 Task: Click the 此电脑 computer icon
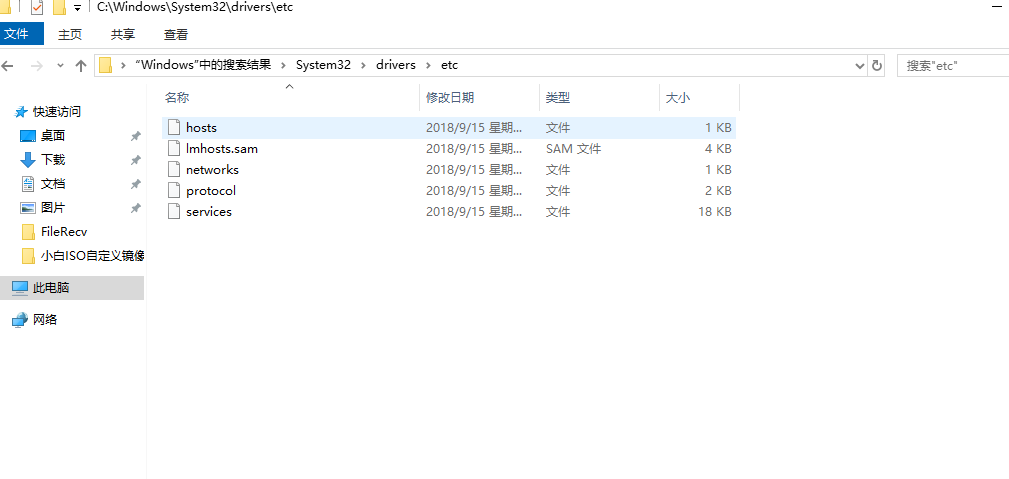pos(20,288)
